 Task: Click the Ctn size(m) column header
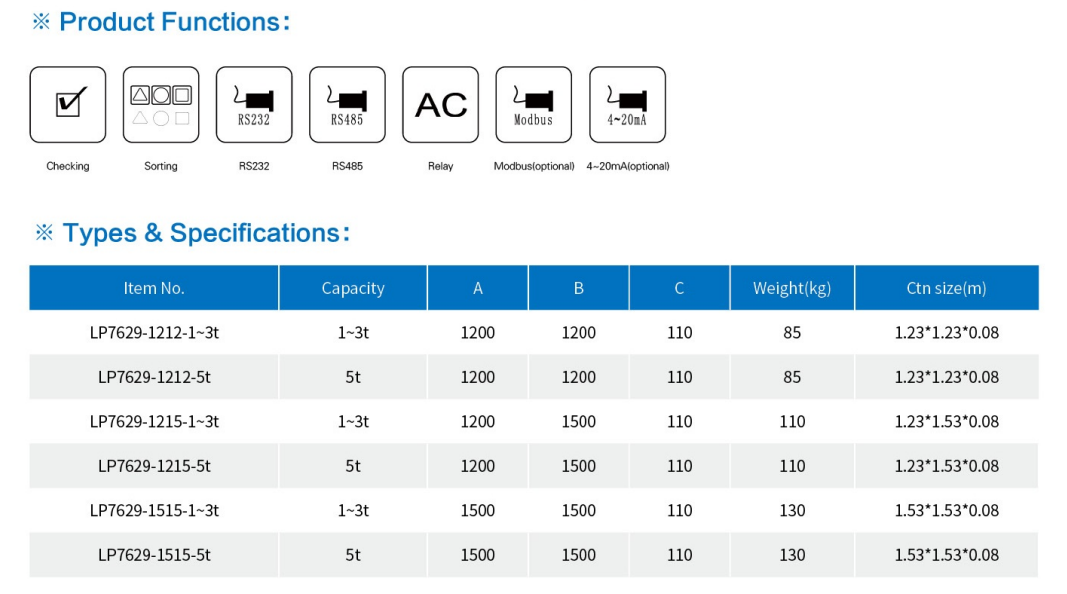coord(947,288)
